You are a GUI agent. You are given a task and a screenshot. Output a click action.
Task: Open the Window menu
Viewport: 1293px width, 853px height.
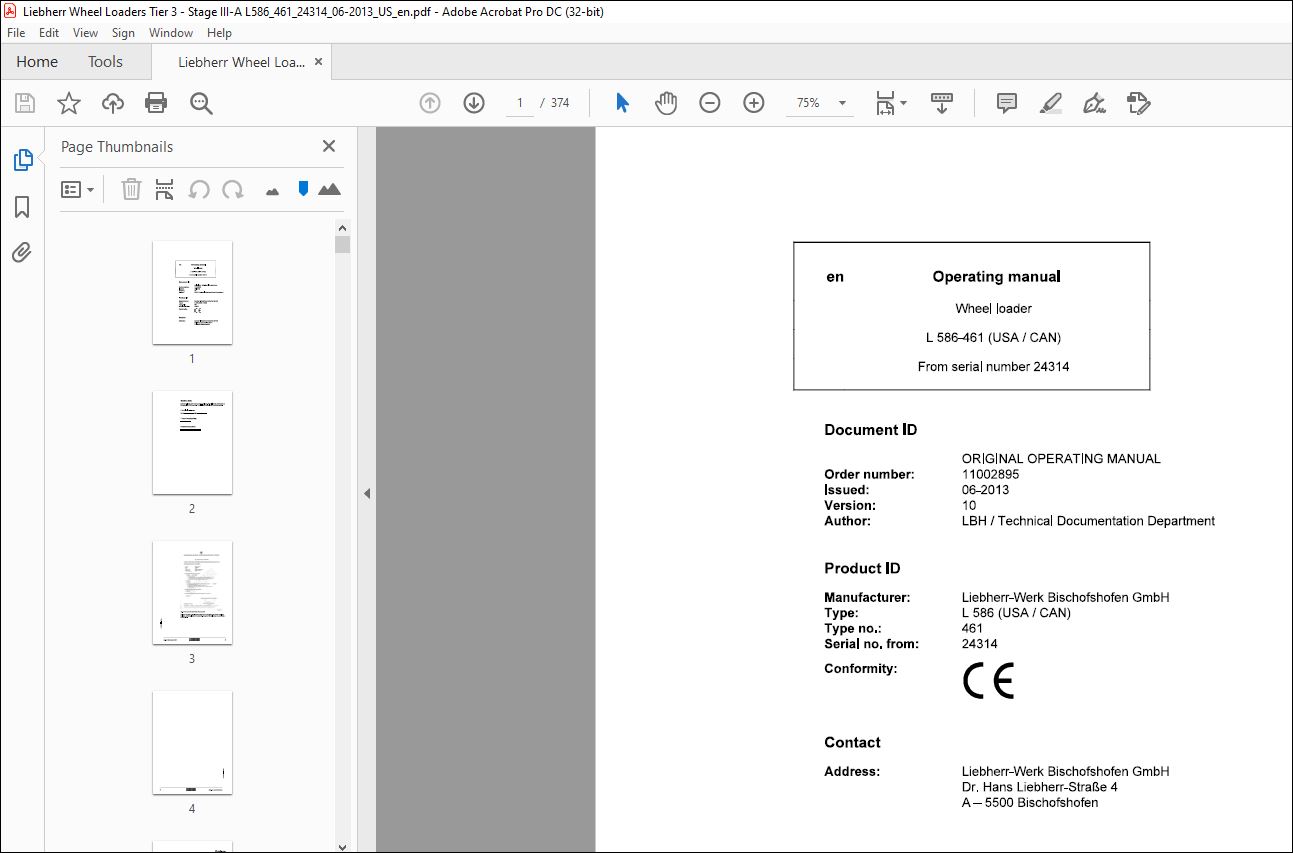pyautogui.click(x=171, y=33)
